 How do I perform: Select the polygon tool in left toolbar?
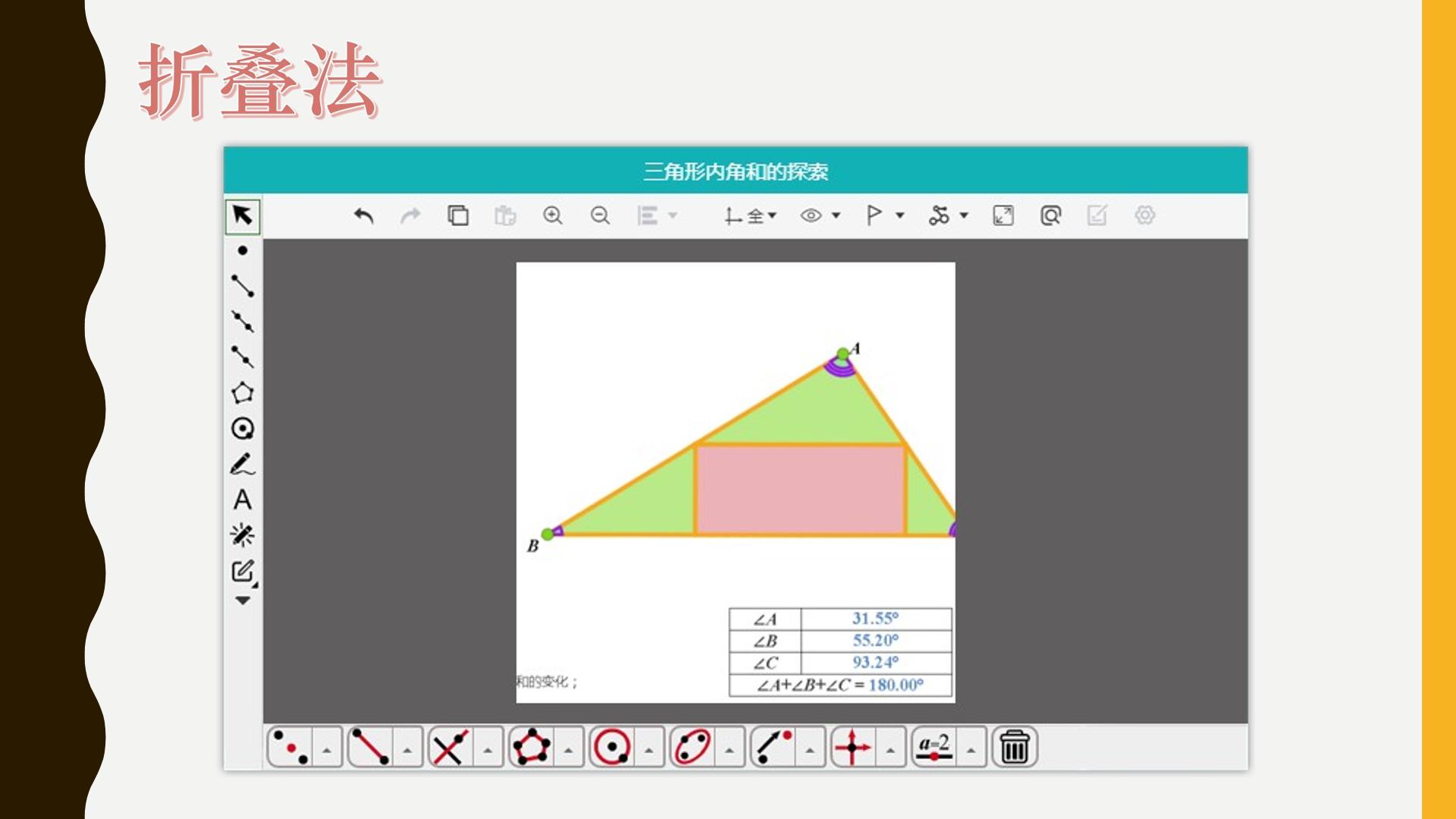tap(243, 392)
